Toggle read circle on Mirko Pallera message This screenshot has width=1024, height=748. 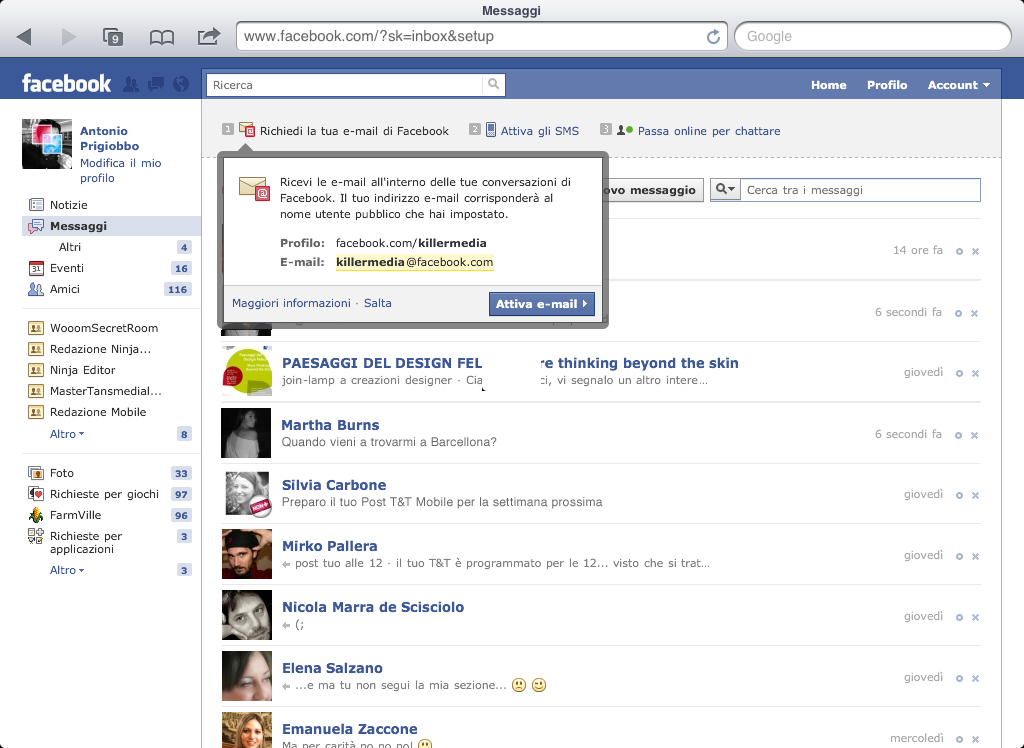pyautogui.click(x=959, y=556)
